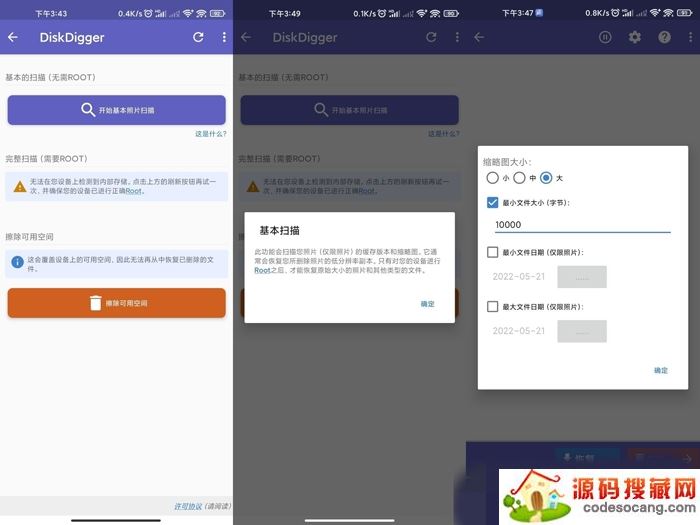Tap the refresh icon in the bright DiskDigger toolbar

(198, 38)
